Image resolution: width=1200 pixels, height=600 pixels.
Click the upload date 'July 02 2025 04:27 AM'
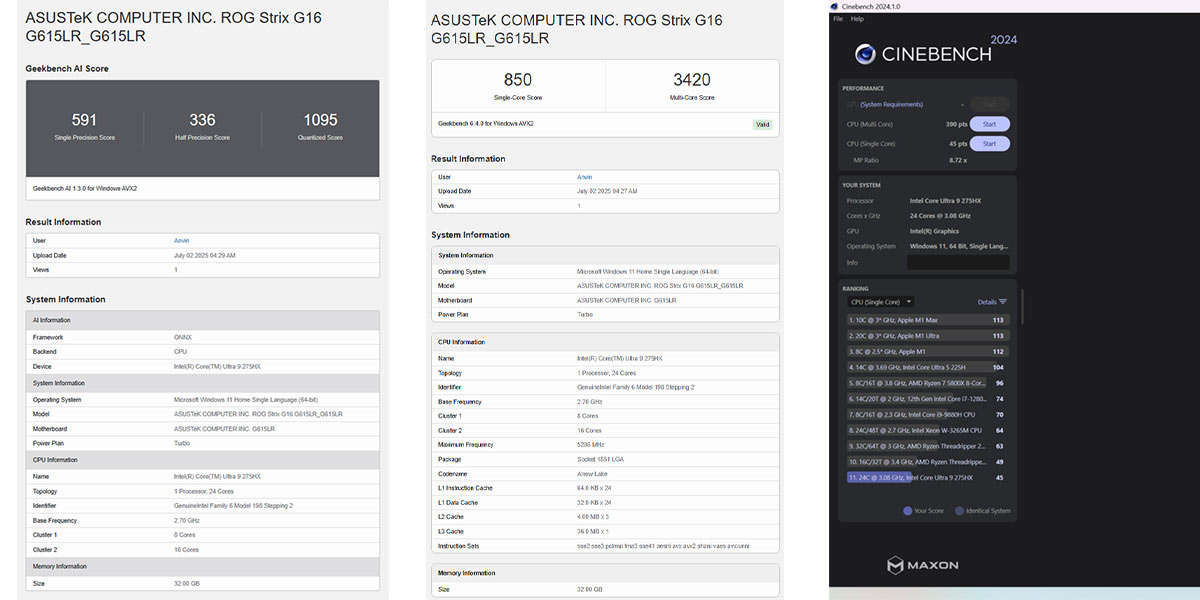click(x=607, y=191)
